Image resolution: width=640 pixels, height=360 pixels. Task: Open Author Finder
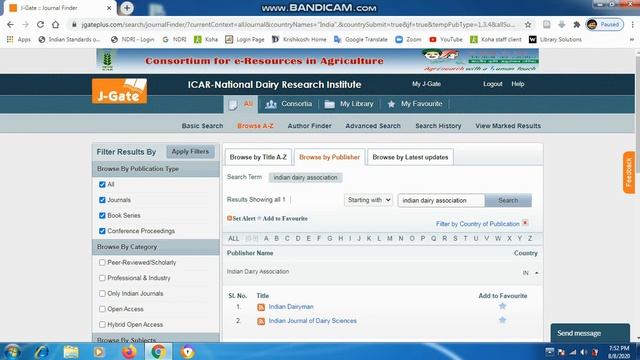pos(309,126)
